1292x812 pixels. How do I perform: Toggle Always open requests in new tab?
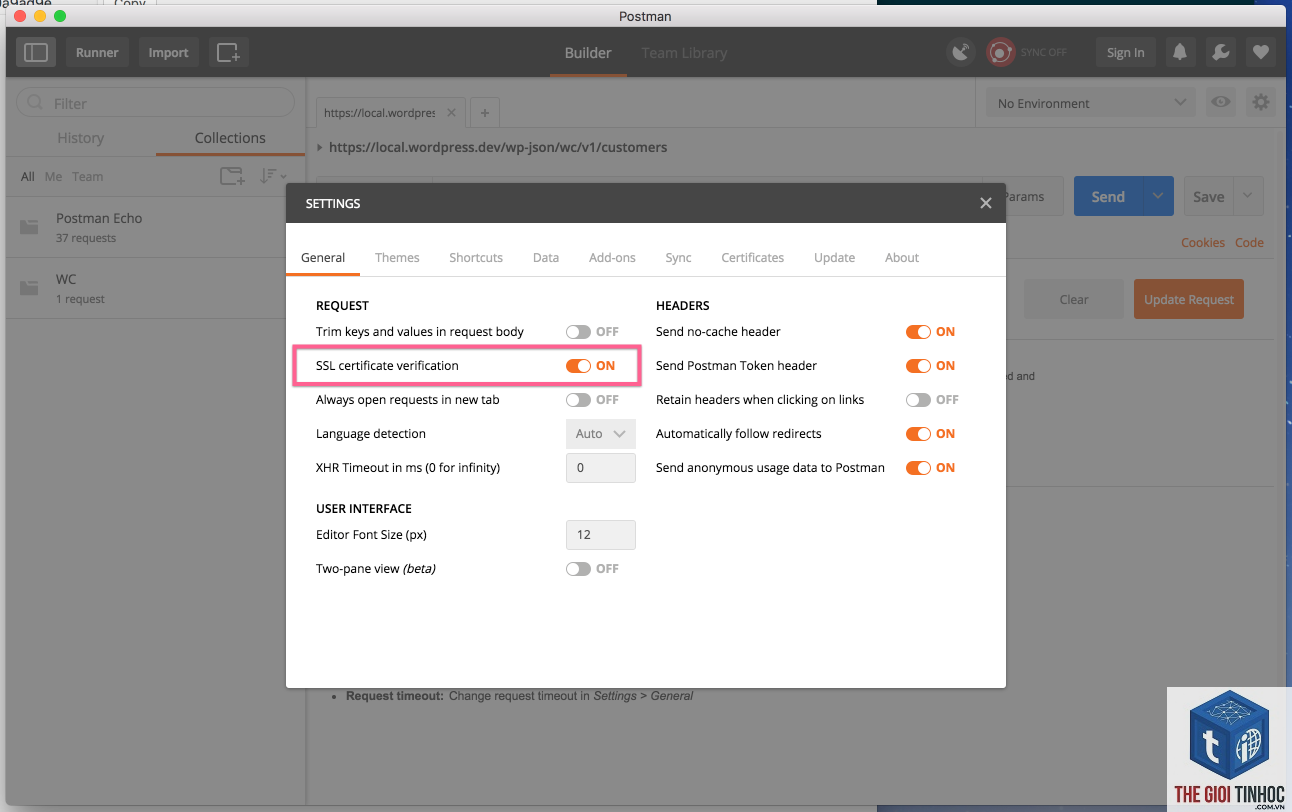(578, 400)
